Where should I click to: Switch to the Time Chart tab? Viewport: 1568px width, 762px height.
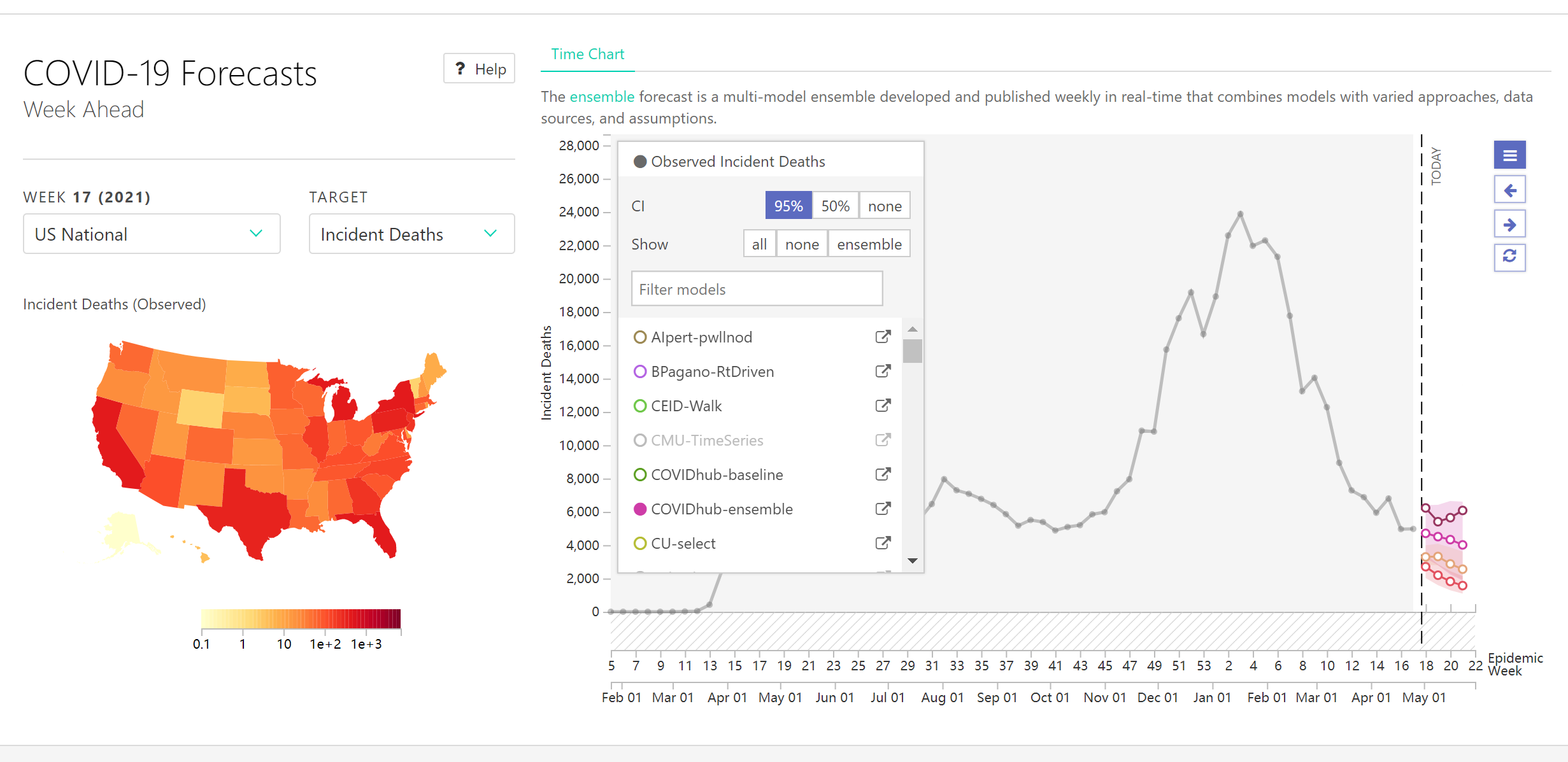[587, 55]
